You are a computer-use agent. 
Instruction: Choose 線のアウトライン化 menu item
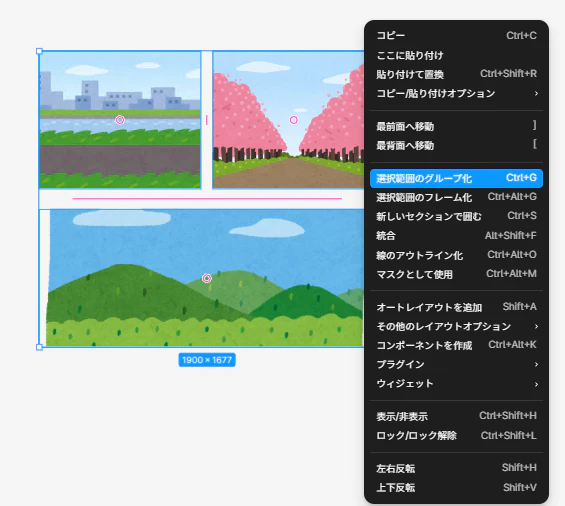(x=456, y=255)
